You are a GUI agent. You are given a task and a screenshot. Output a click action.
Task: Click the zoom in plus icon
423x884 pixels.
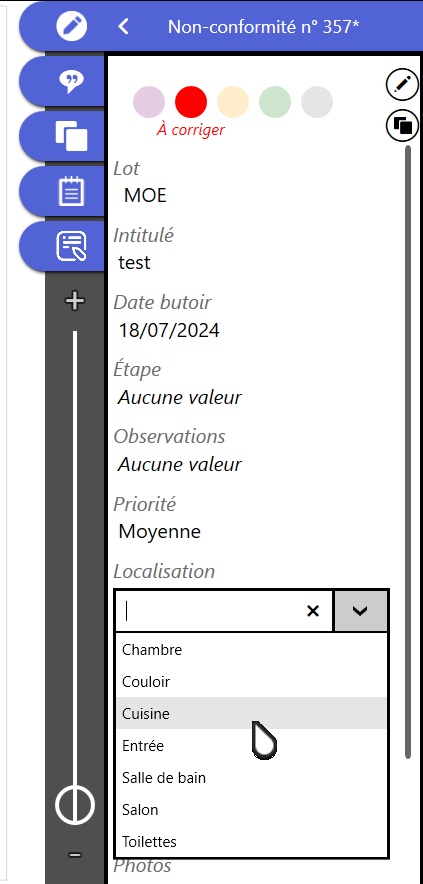[x=75, y=301]
